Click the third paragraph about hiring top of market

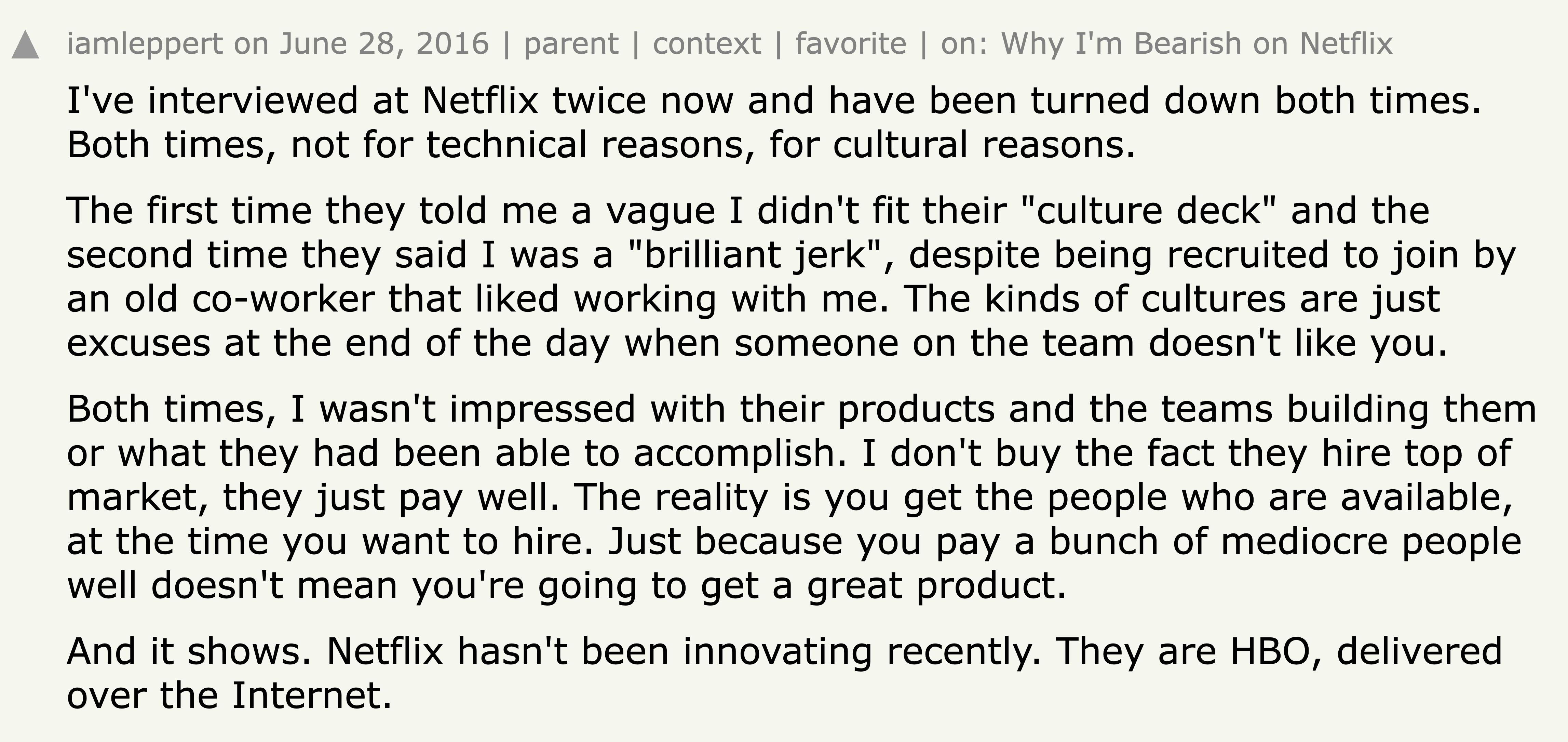pos(730,493)
